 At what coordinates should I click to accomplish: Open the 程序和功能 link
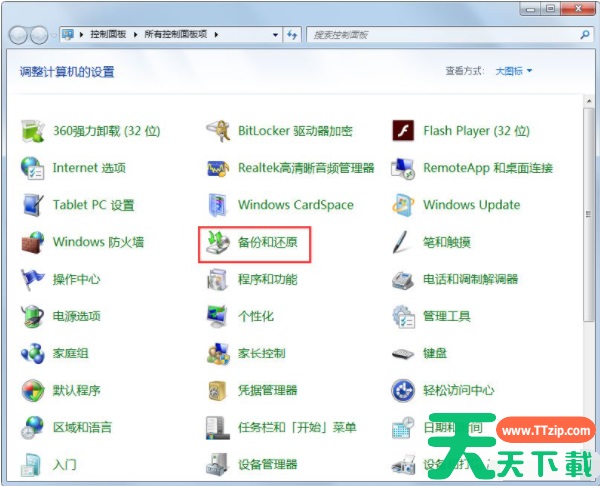[x=267, y=279]
